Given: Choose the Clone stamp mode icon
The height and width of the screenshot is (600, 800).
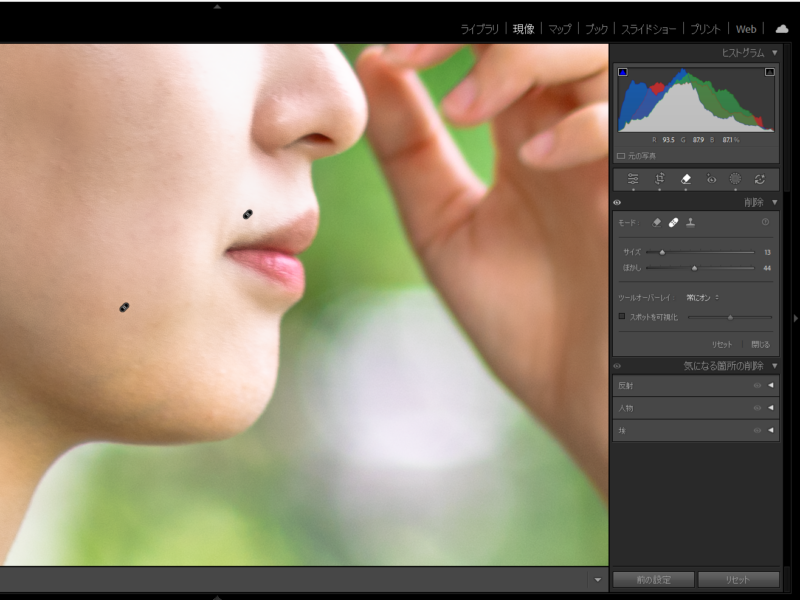Looking at the screenshot, I should coord(690,222).
